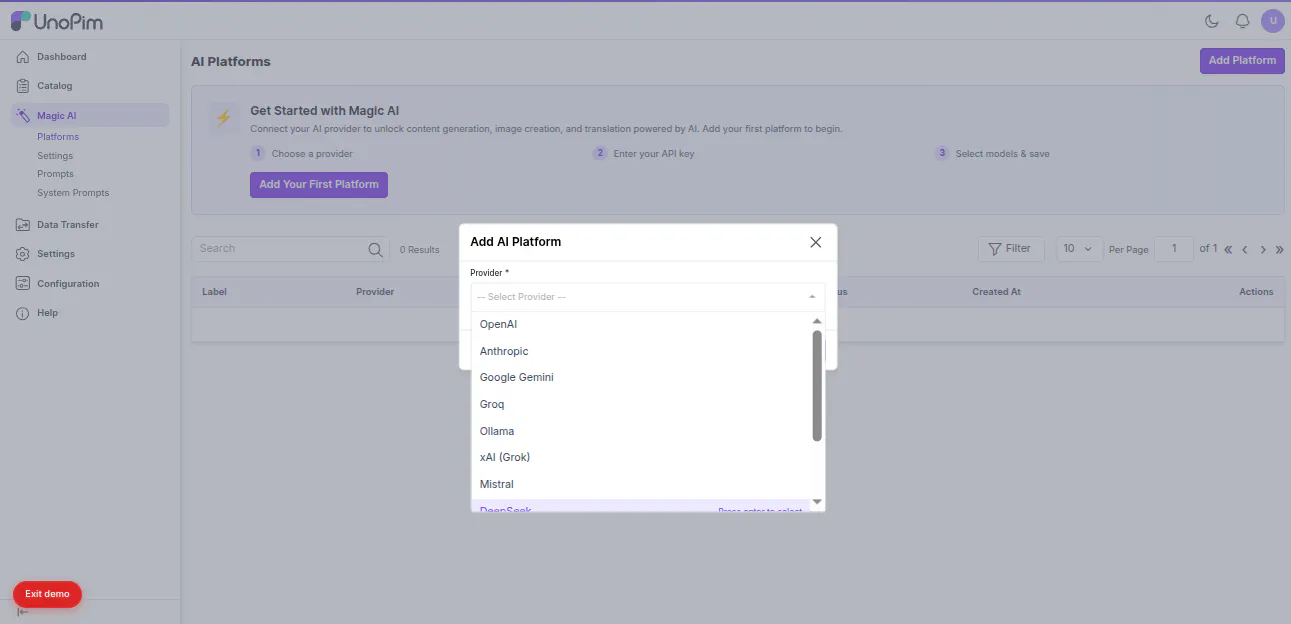The width and height of the screenshot is (1291, 624).
Task: Click the Add Platform button
Action: pyautogui.click(x=1242, y=60)
